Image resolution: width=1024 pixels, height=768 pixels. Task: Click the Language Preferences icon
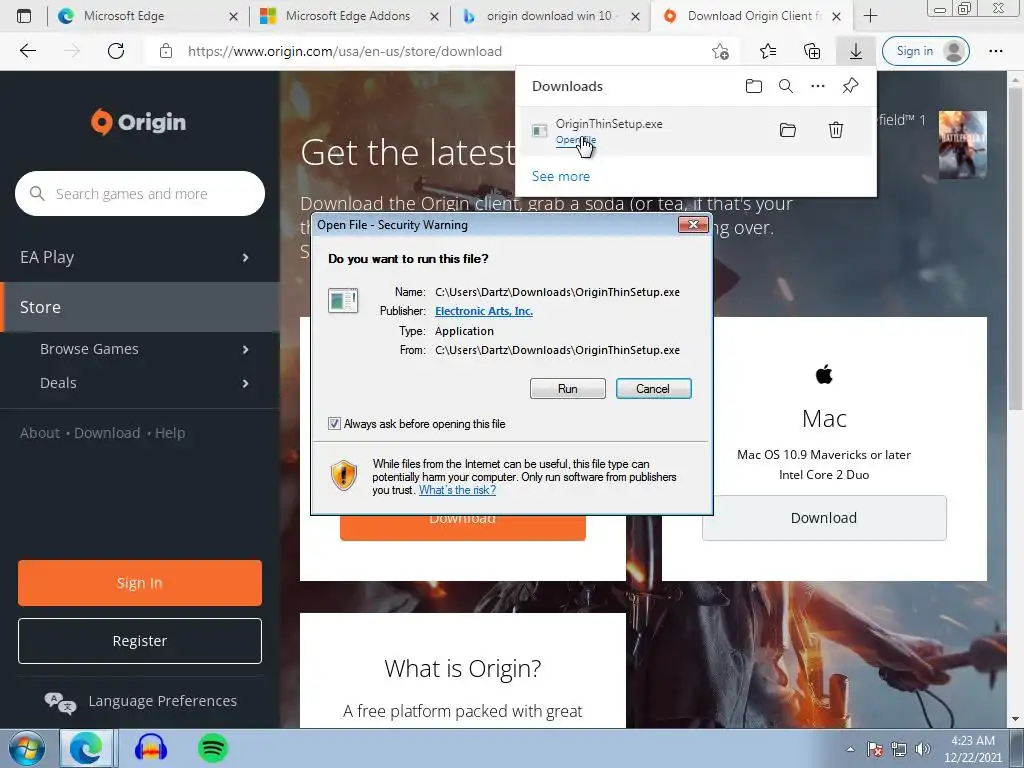click(60, 703)
